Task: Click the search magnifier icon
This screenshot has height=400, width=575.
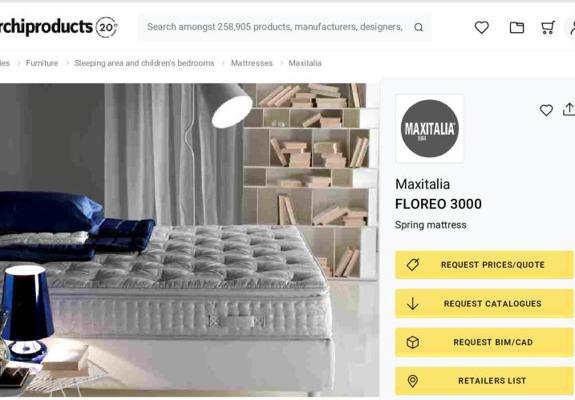Action: pos(418,27)
